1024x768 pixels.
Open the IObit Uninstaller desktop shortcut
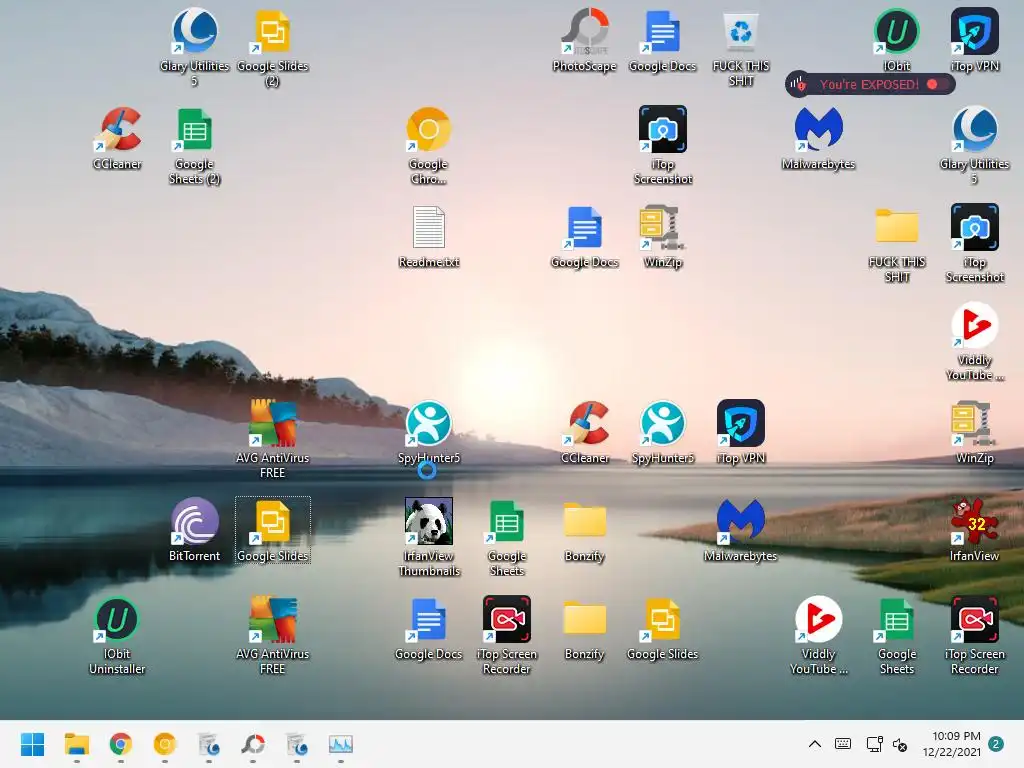coord(117,635)
